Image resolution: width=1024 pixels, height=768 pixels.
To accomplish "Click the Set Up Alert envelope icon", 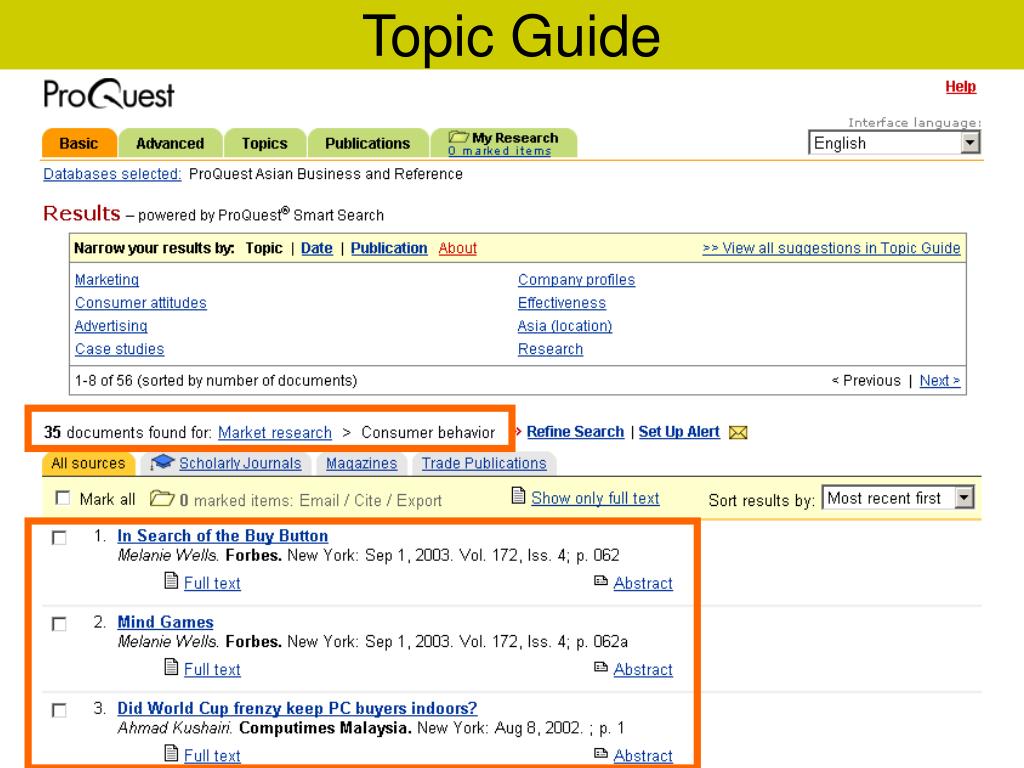I will coord(738,432).
